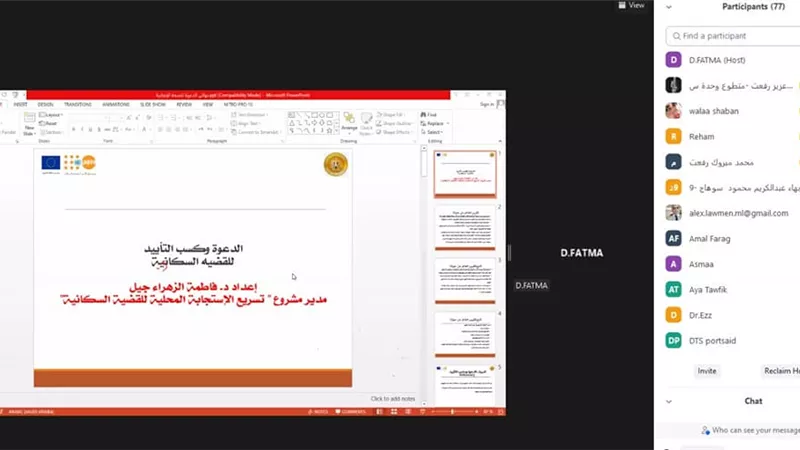
Task: Switch to Reading view icon
Action: (x=408, y=412)
